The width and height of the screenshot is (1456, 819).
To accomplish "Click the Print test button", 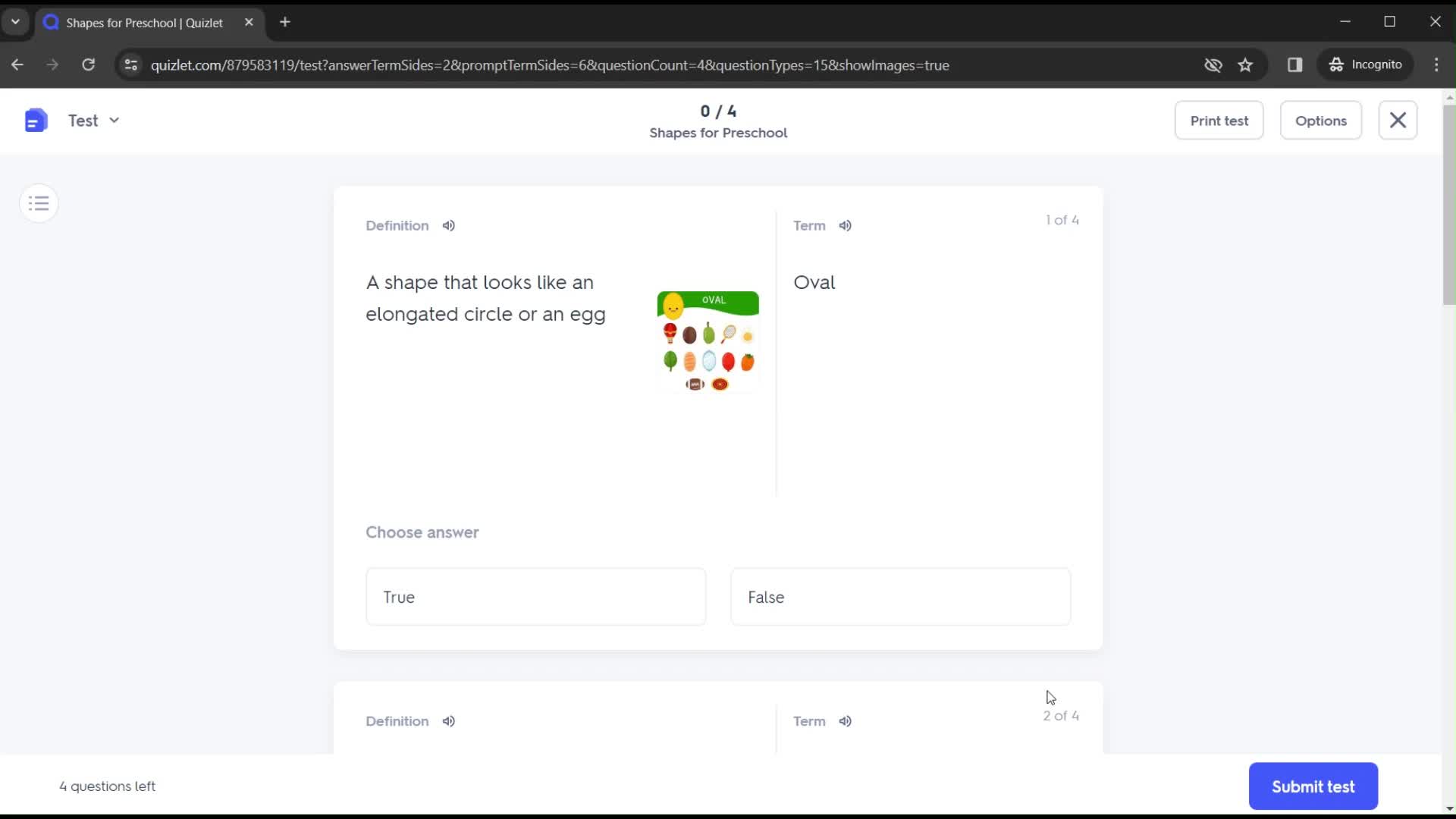I will (1219, 120).
